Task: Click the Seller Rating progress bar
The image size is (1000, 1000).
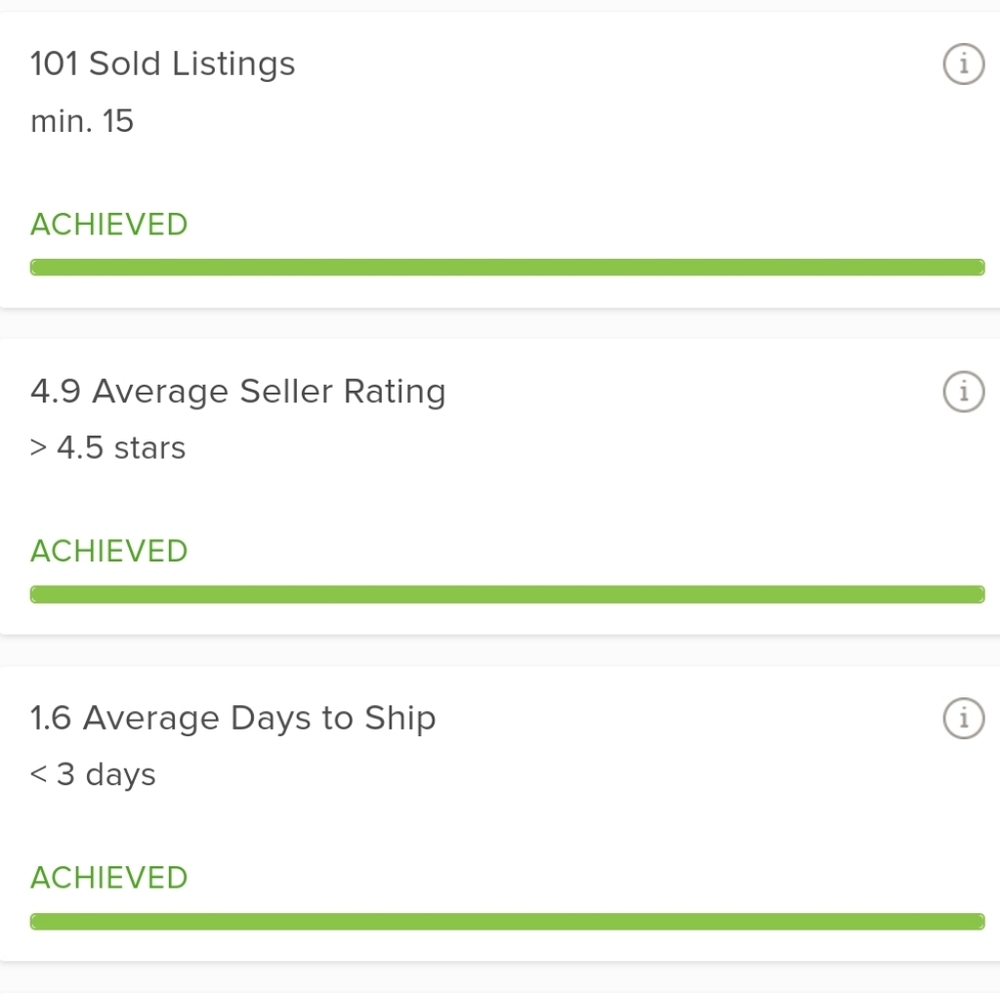Action: [507, 594]
